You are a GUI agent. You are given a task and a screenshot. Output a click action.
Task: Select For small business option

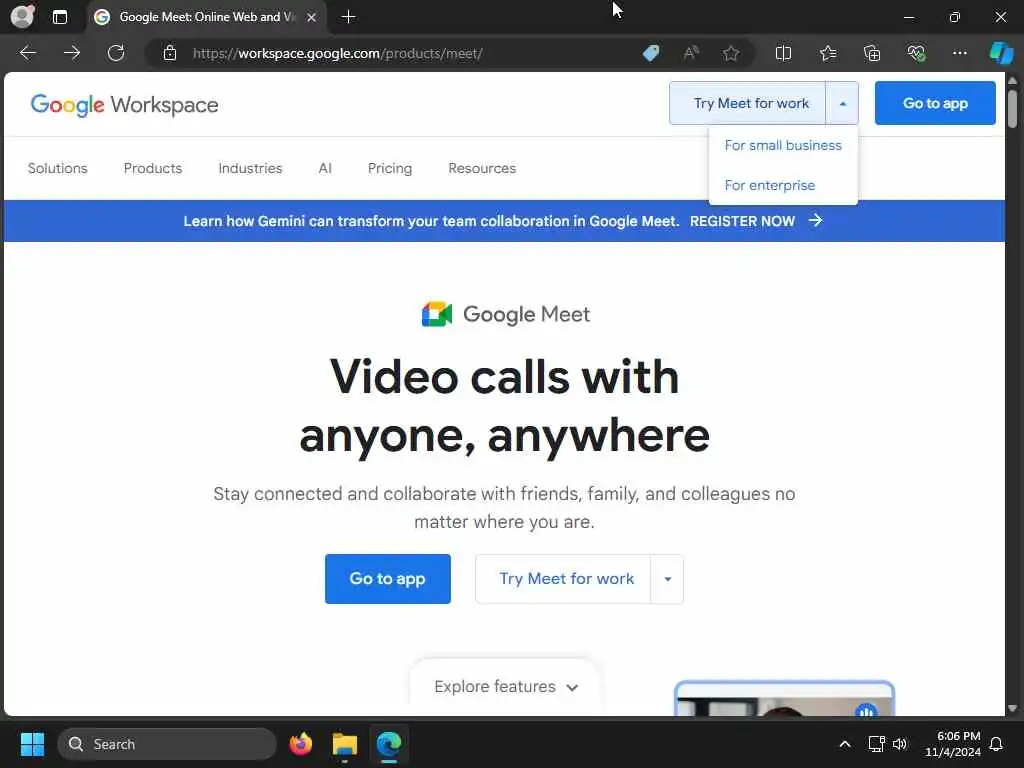click(783, 145)
